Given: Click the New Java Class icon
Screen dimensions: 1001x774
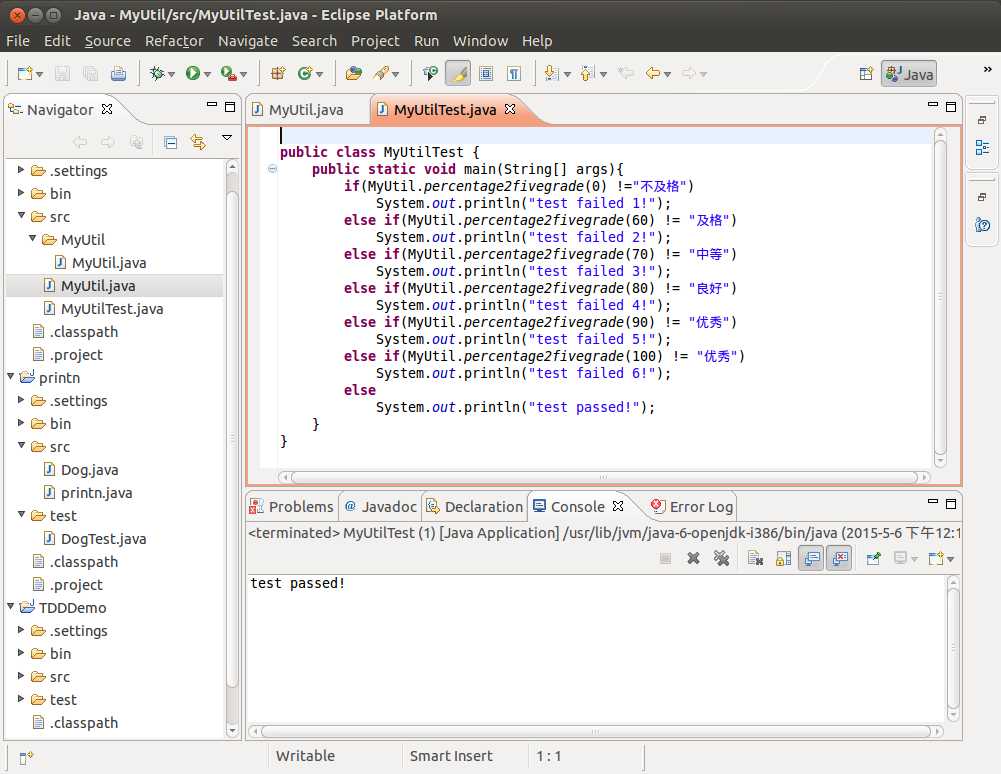Looking at the screenshot, I should pyautogui.click(x=305, y=73).
